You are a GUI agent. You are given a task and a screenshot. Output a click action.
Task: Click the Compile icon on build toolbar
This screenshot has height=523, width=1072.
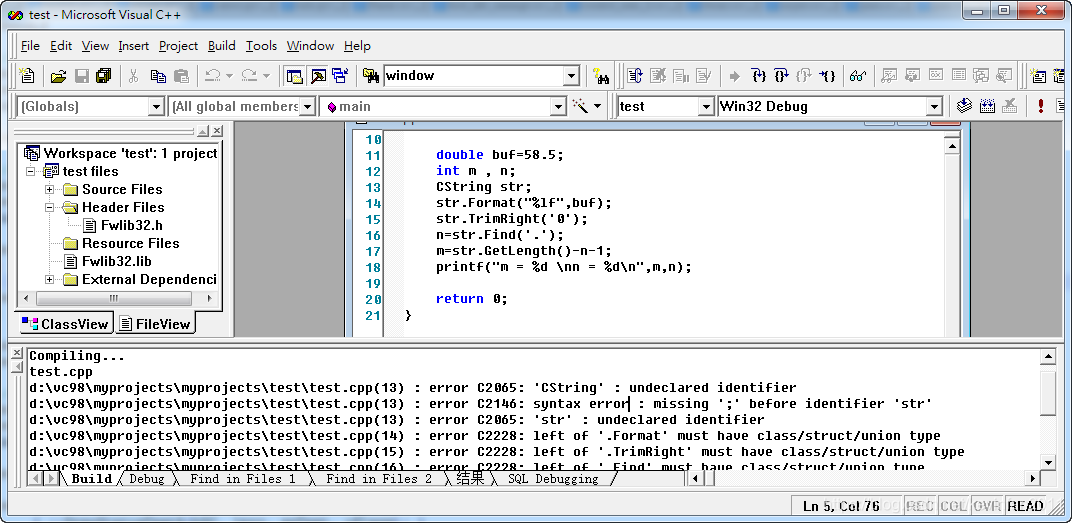click(965, 106)
